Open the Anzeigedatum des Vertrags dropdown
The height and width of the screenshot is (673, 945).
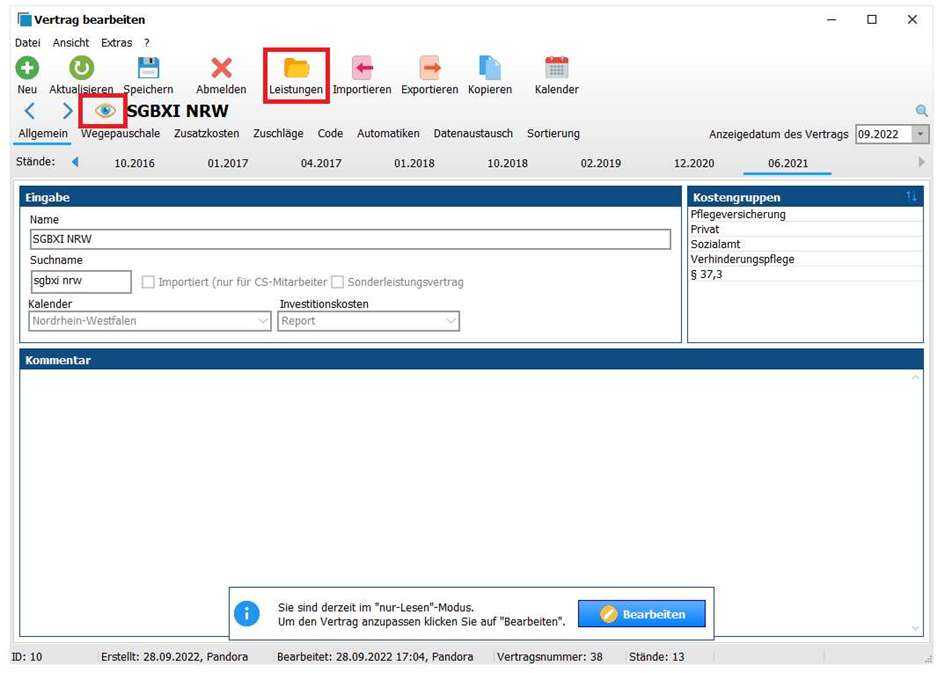pos(920,134)
